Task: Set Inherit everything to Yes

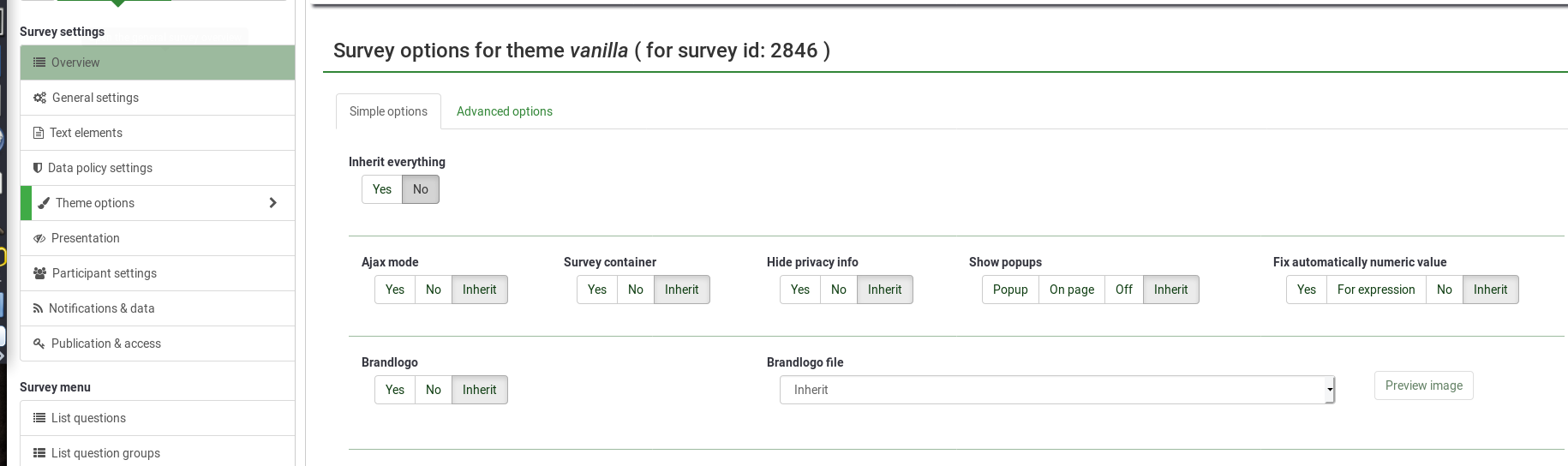Action: tap(382, 189)
